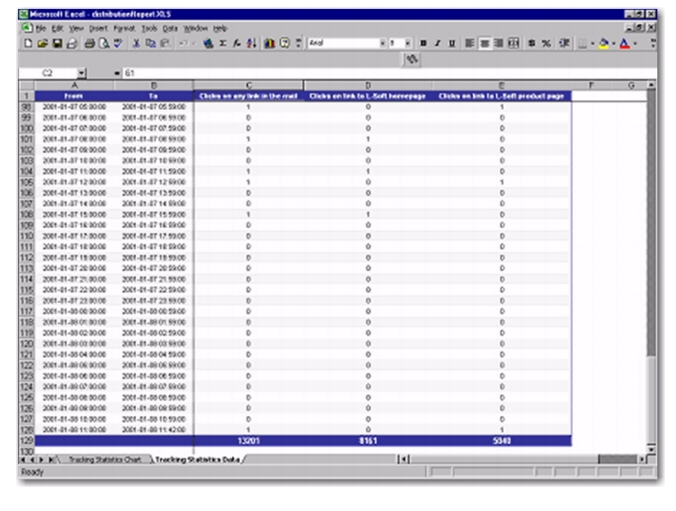Align cell contents left
The width and height of the screenshot is (676, 511).
pos(470,44)
